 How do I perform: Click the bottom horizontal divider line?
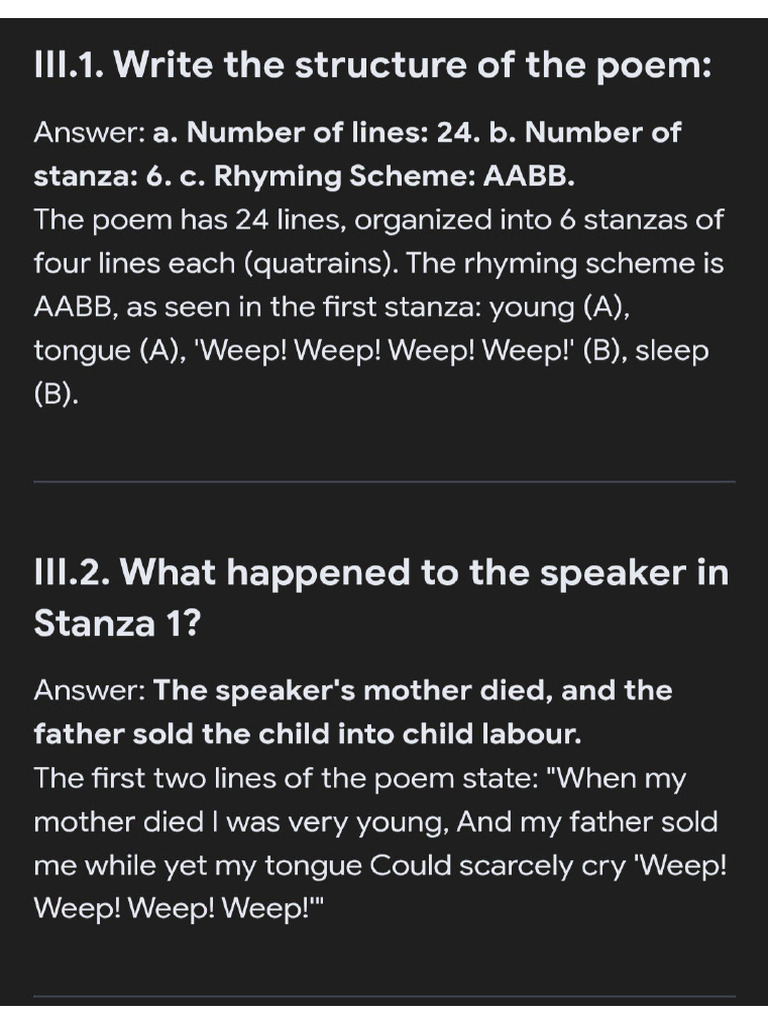384,997
